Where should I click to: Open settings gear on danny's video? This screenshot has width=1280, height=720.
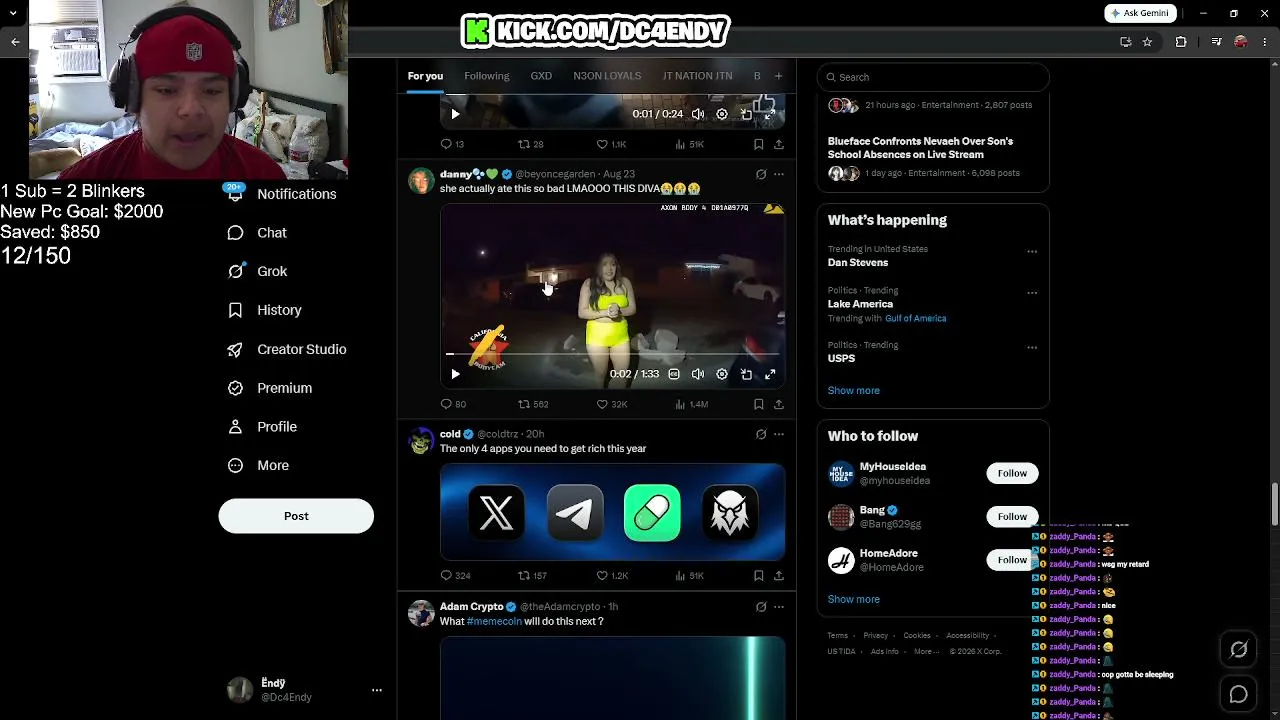[722, 374]
